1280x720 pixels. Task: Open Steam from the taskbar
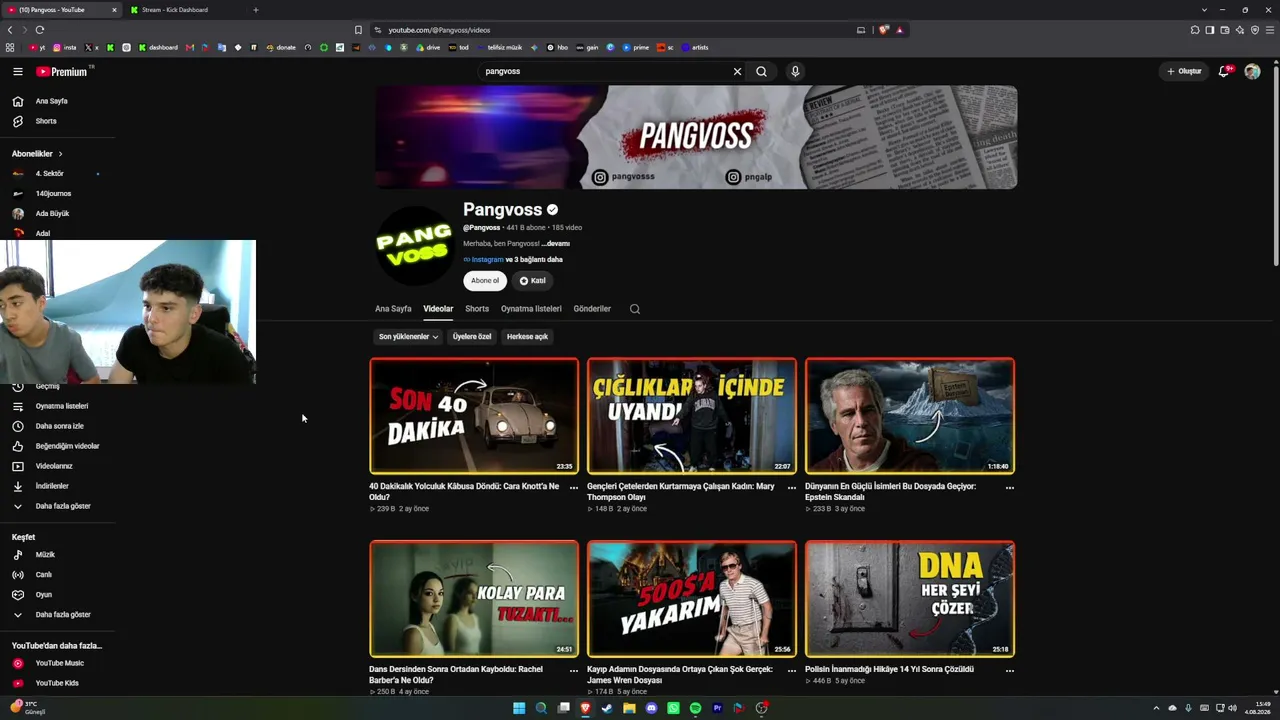[x=607, y=708]
